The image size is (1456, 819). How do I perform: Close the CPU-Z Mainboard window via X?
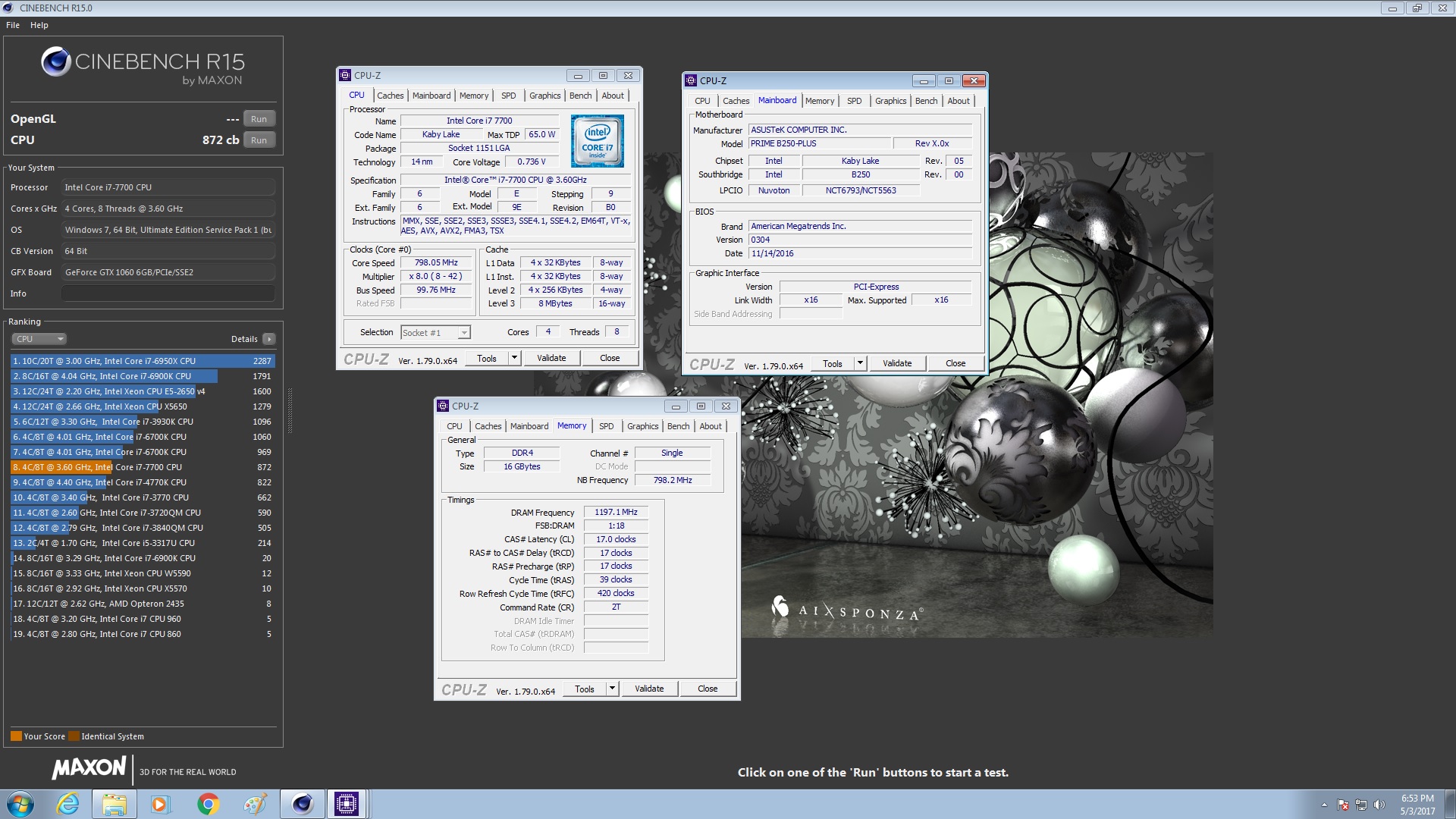(974, 80)
